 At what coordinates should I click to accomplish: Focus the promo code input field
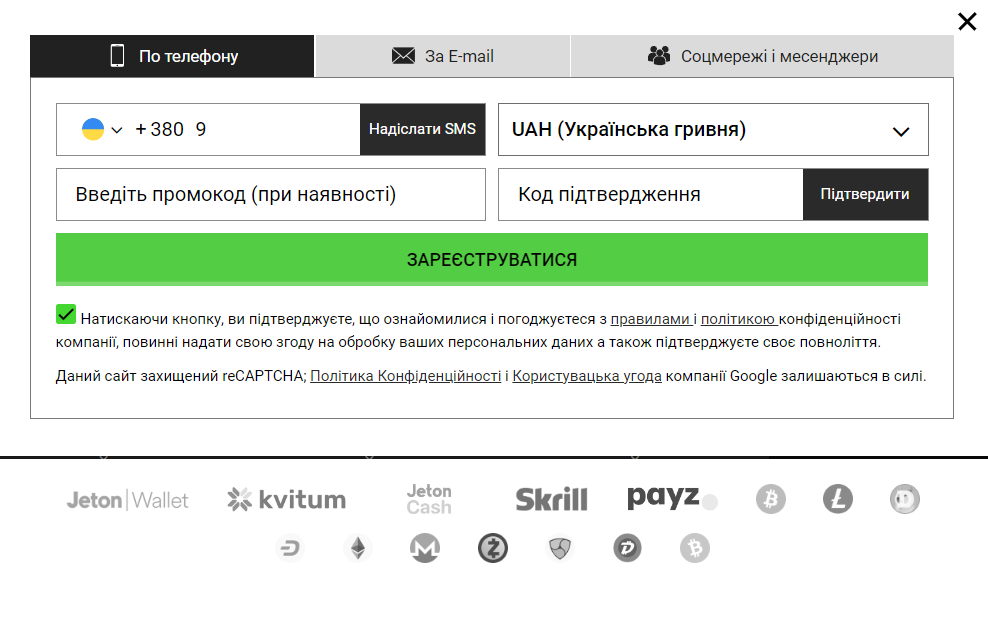click(x=271, y=194)
